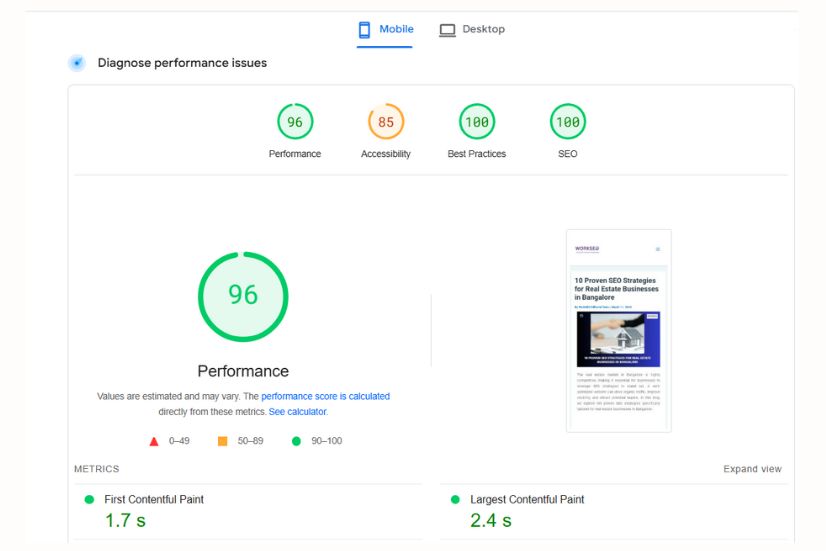Click the blue diagnose icon beside the heading
The image size is (826, 551).
pos(77,63)
